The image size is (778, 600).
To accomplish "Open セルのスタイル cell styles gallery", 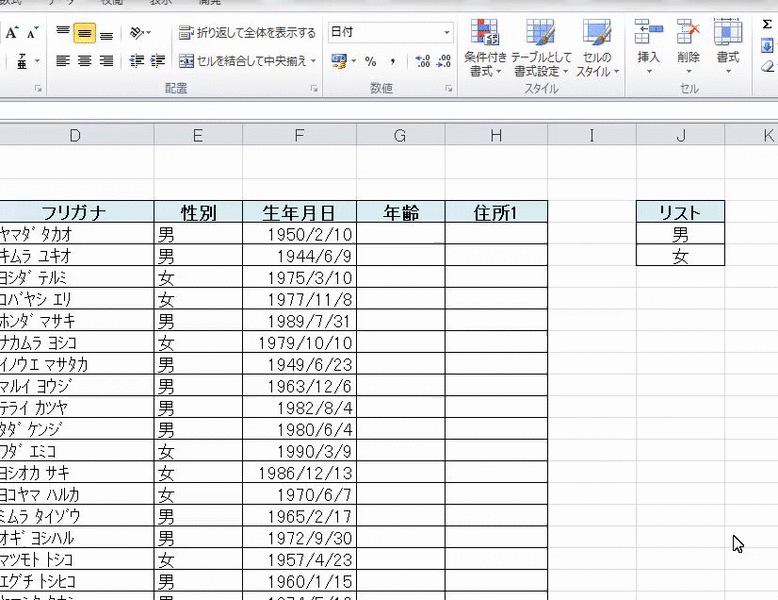I will click(x=597, y=49).
